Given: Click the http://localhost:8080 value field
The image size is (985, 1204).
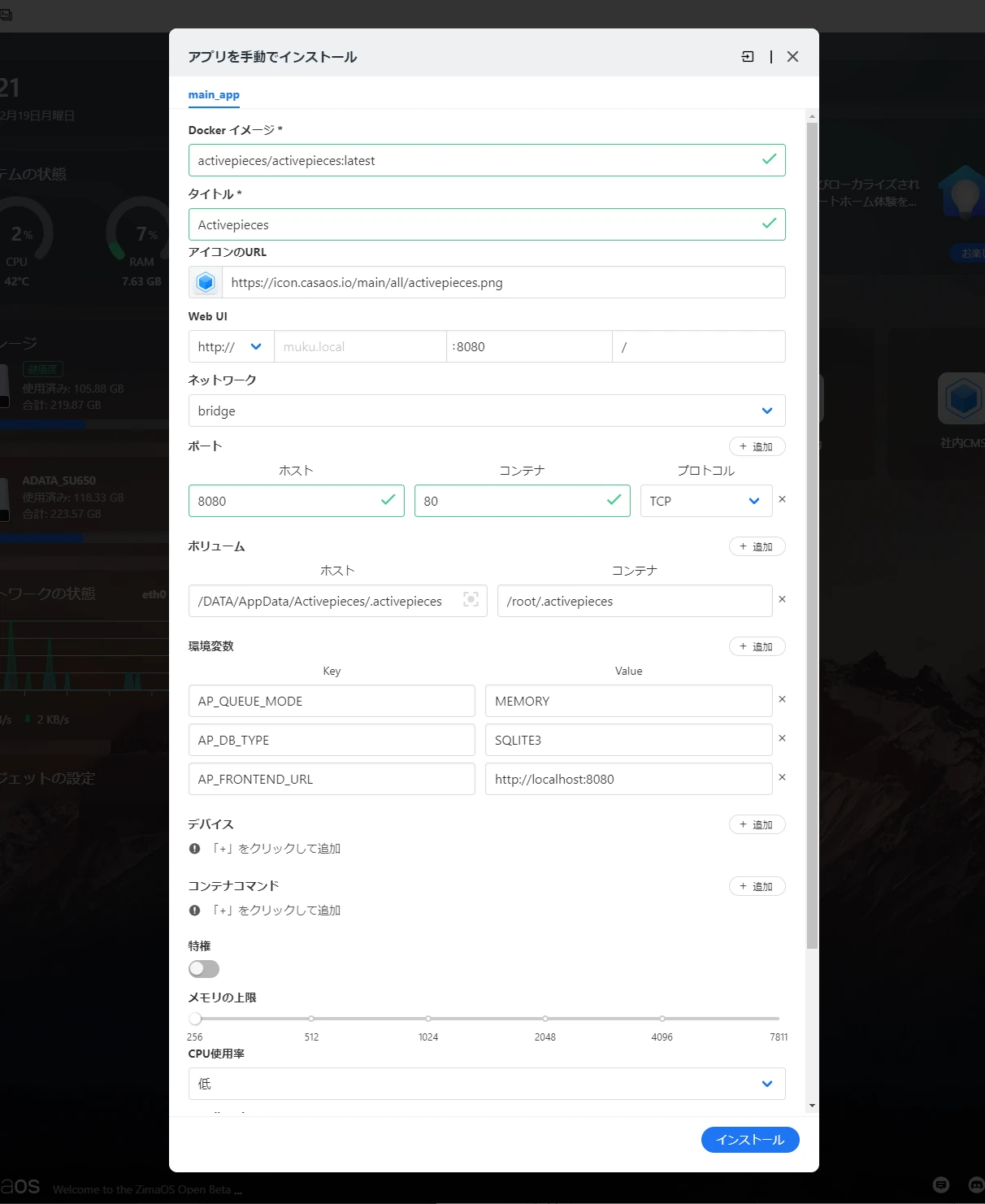Looking at the screenshot, I should (x=628, y=779).
